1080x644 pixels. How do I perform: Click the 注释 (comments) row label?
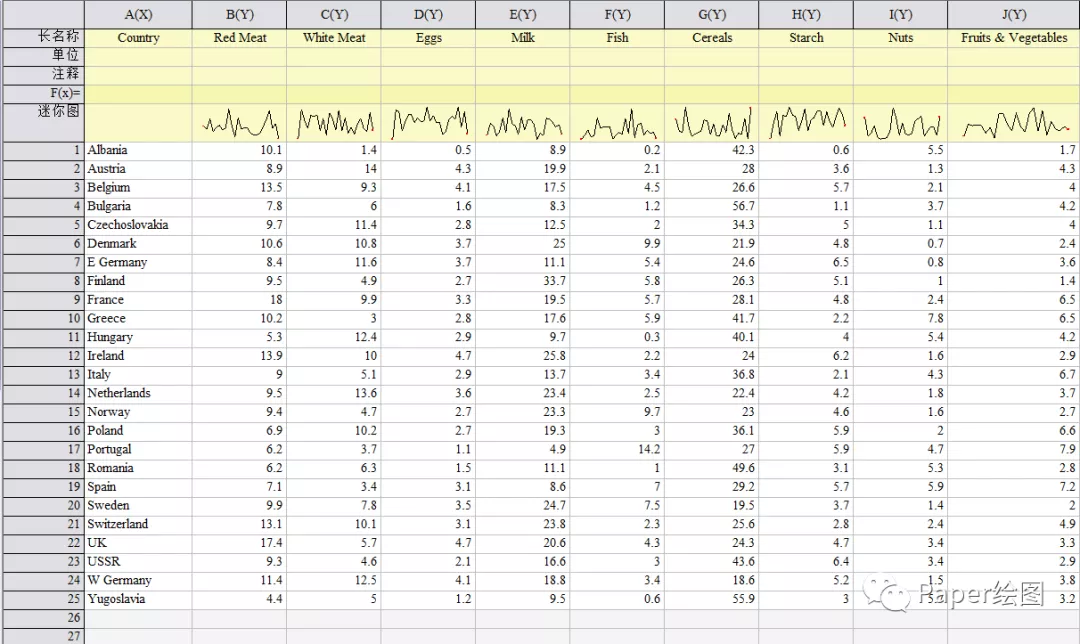pos(42,75)
